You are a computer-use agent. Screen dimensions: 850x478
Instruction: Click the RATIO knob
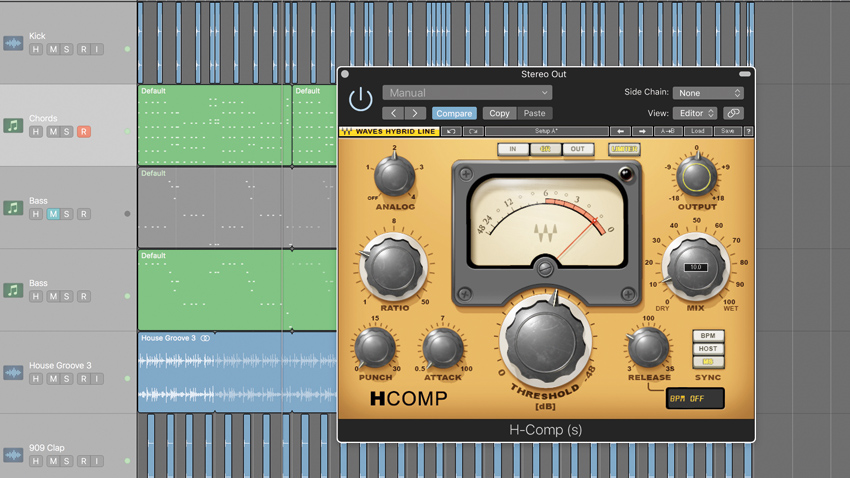tap(394, 267)
